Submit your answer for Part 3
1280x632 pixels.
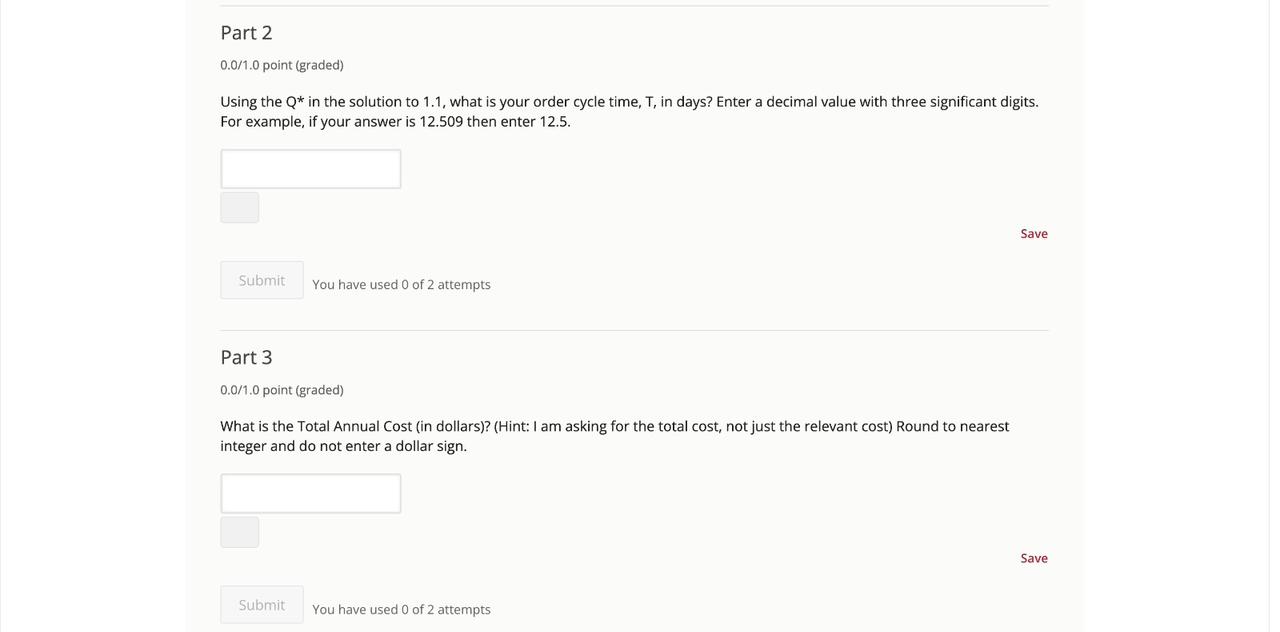click(x=261, y=604)
